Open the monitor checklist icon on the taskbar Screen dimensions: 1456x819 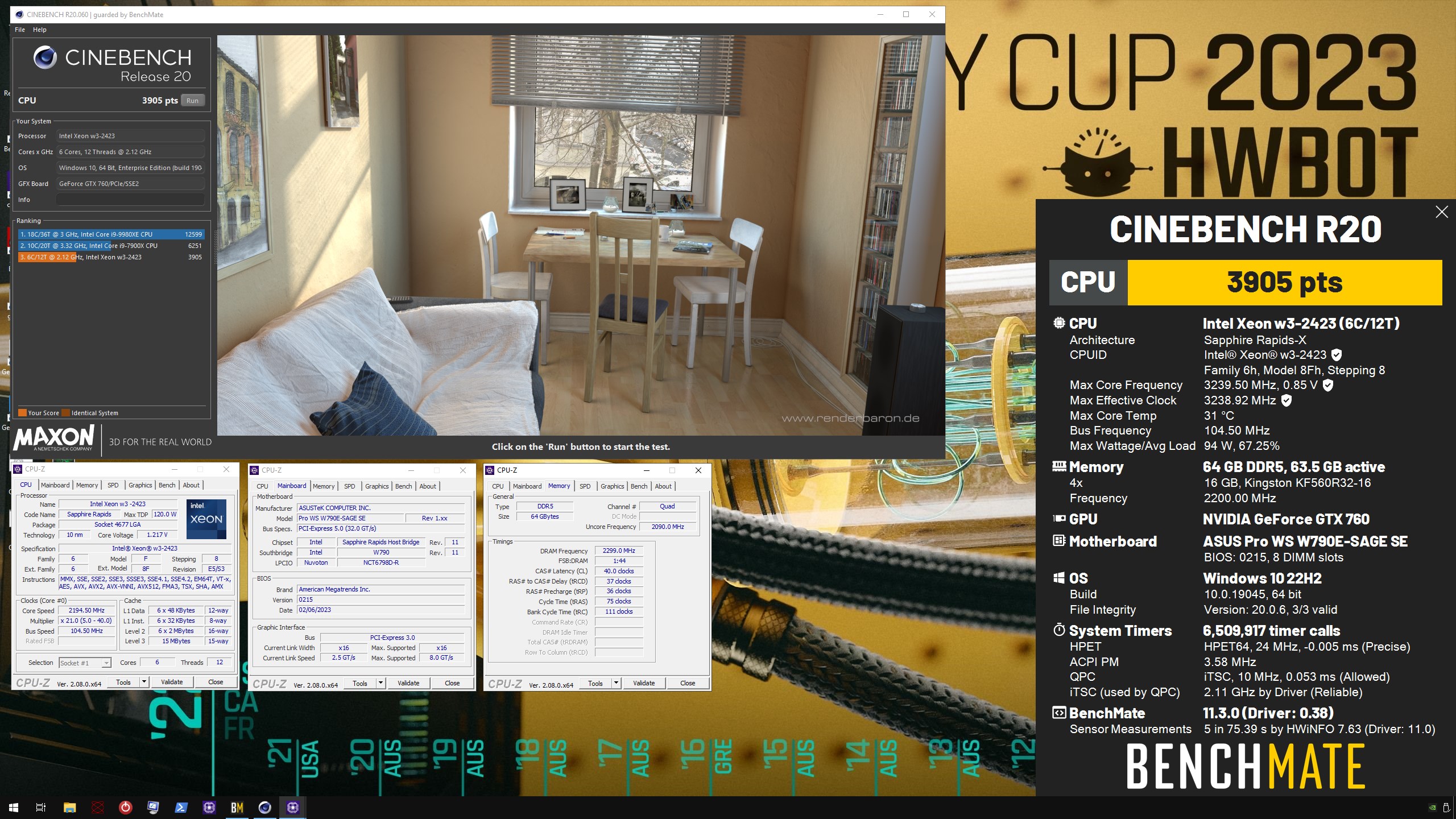tap(153, 807)
